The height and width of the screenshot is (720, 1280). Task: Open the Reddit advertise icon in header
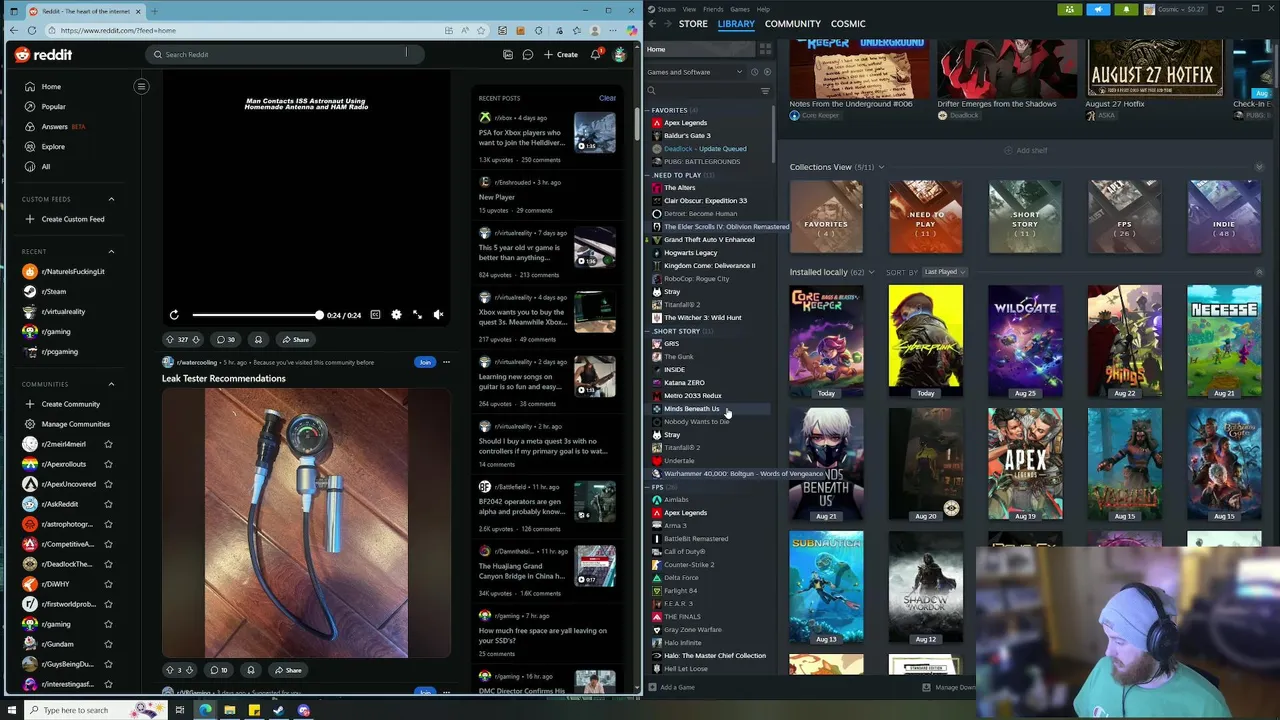508,55
